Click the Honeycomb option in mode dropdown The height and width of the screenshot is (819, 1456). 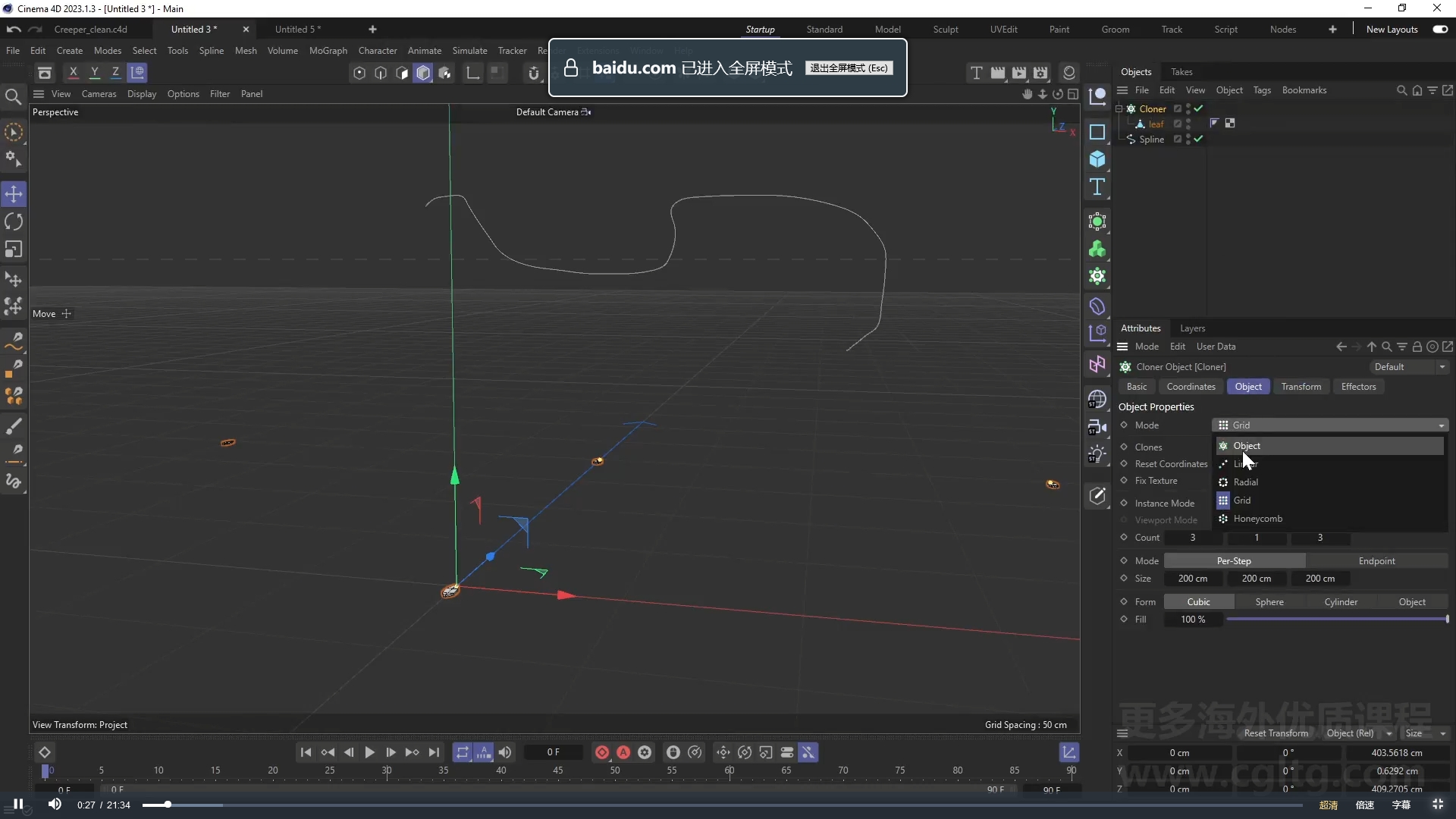(1258, 518)
